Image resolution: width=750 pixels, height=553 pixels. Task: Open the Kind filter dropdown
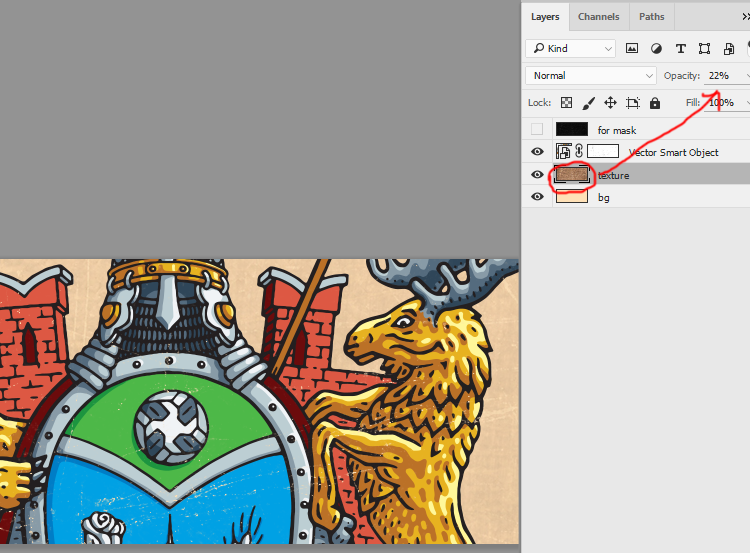click(571, 48)
